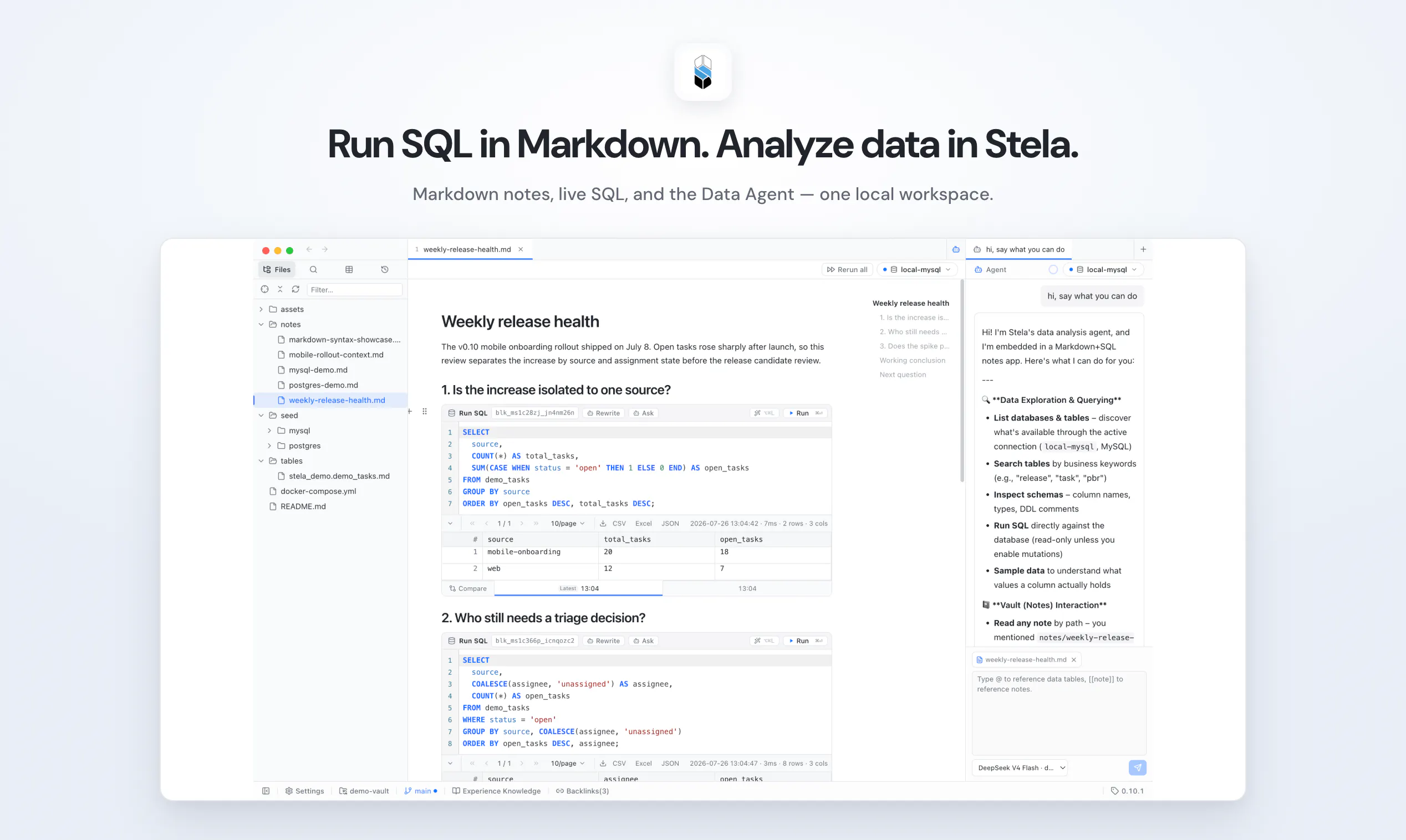Image resolution: width=1406 pixels, height=840 pixels.
Task: Open the editor's local-mysql connection dropdown
Action: click(x=917, y=269)
